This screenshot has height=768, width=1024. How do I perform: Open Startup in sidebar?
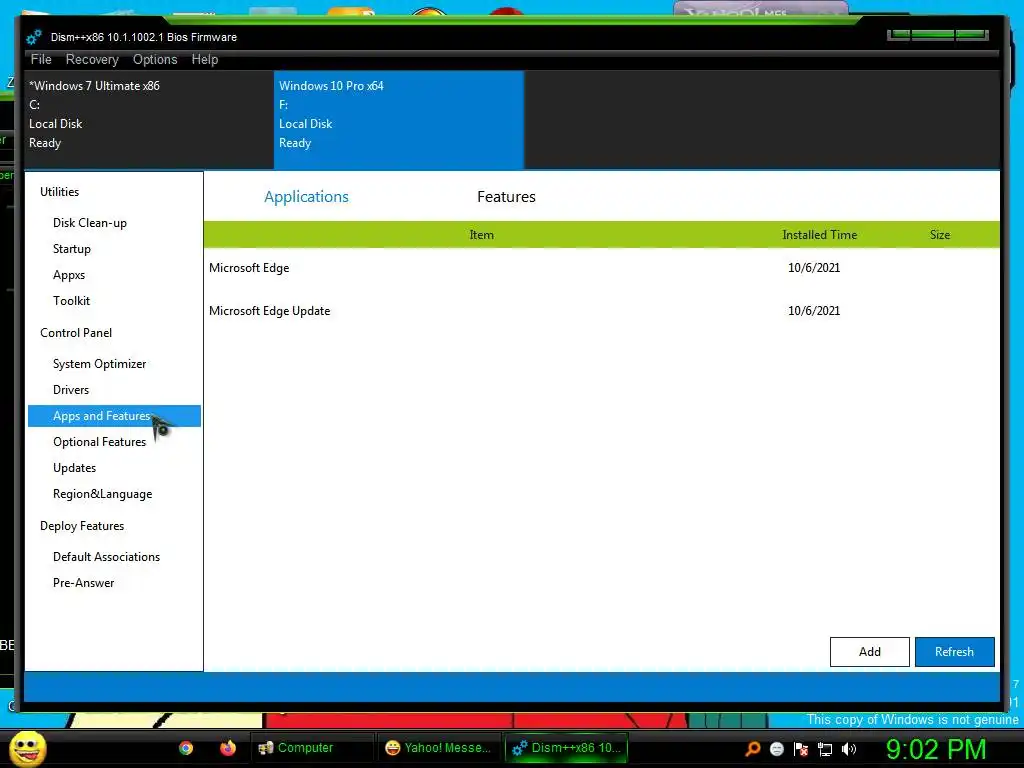[x=72, y=249]
